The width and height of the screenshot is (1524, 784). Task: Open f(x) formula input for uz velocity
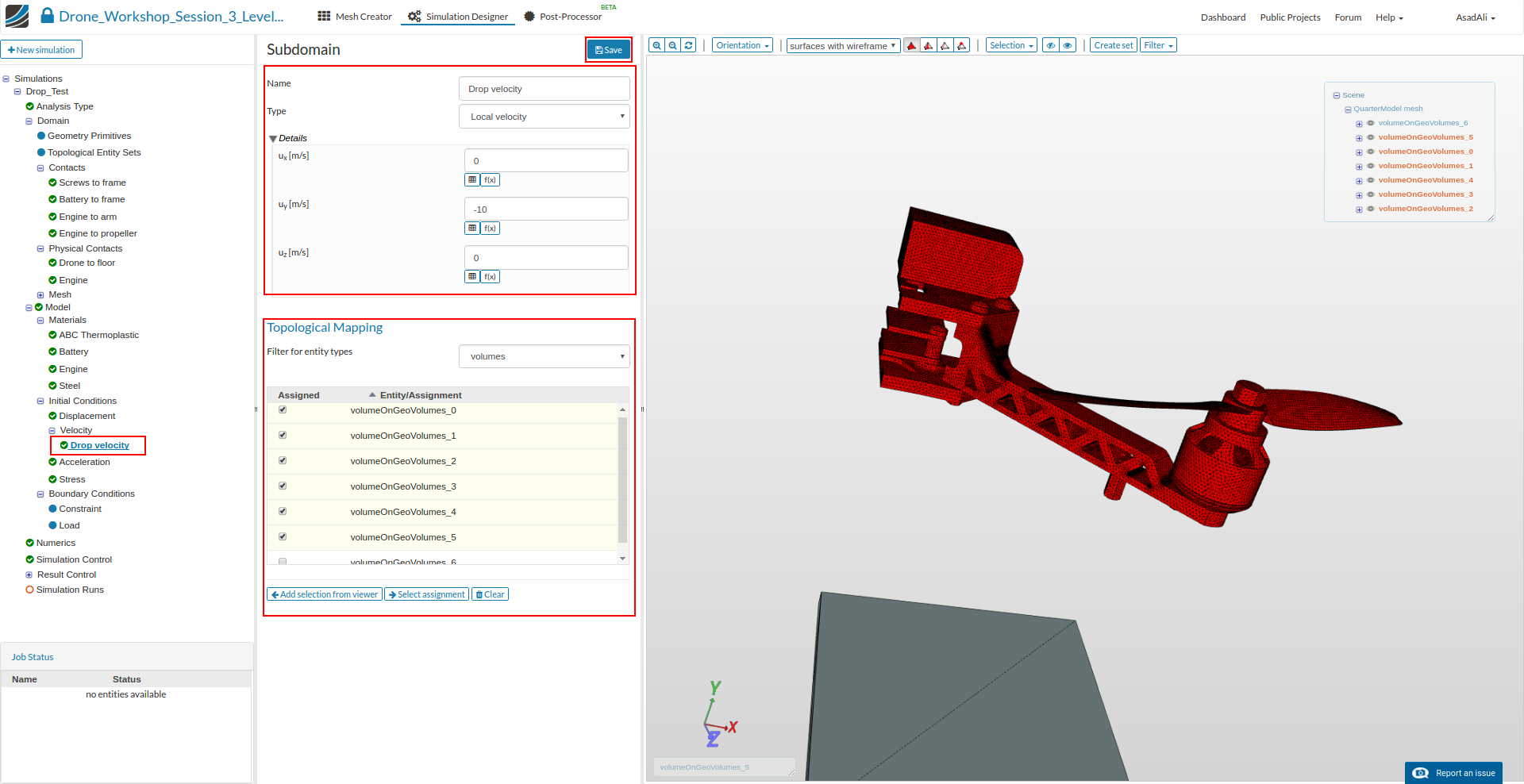[x=491, y=277]
